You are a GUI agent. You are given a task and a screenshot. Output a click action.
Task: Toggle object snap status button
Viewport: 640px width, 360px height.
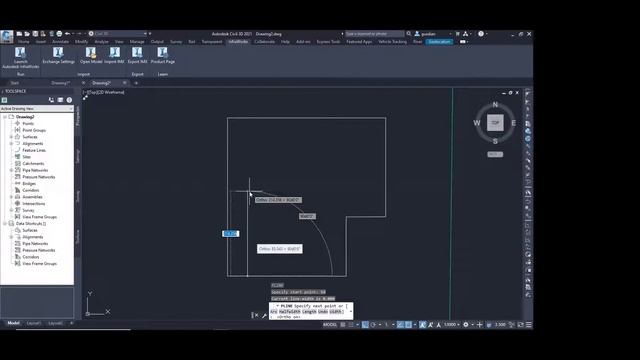coord(408,324)
